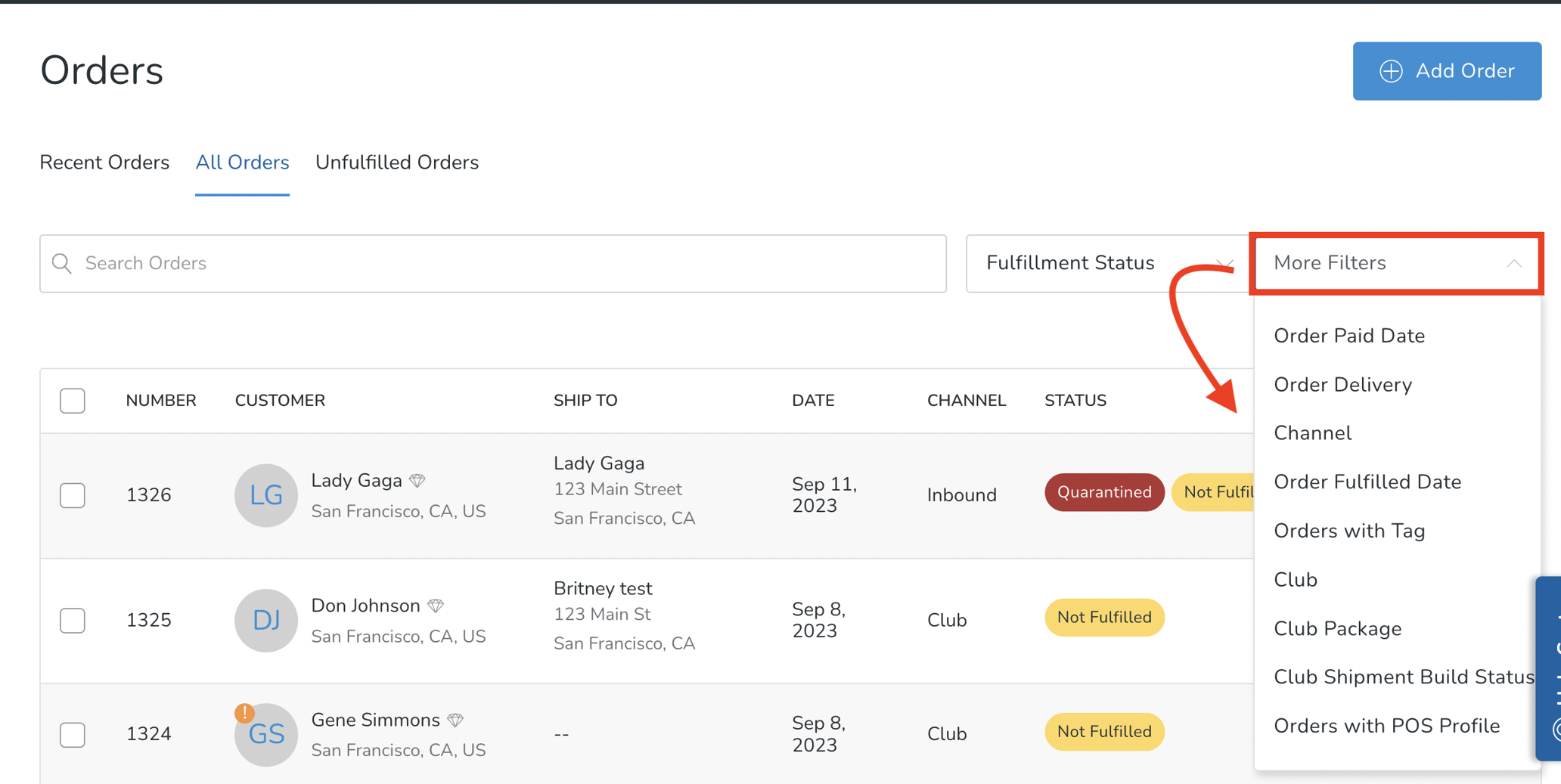Click the orange alert badge on GS avatar

[x=244, y=712]
